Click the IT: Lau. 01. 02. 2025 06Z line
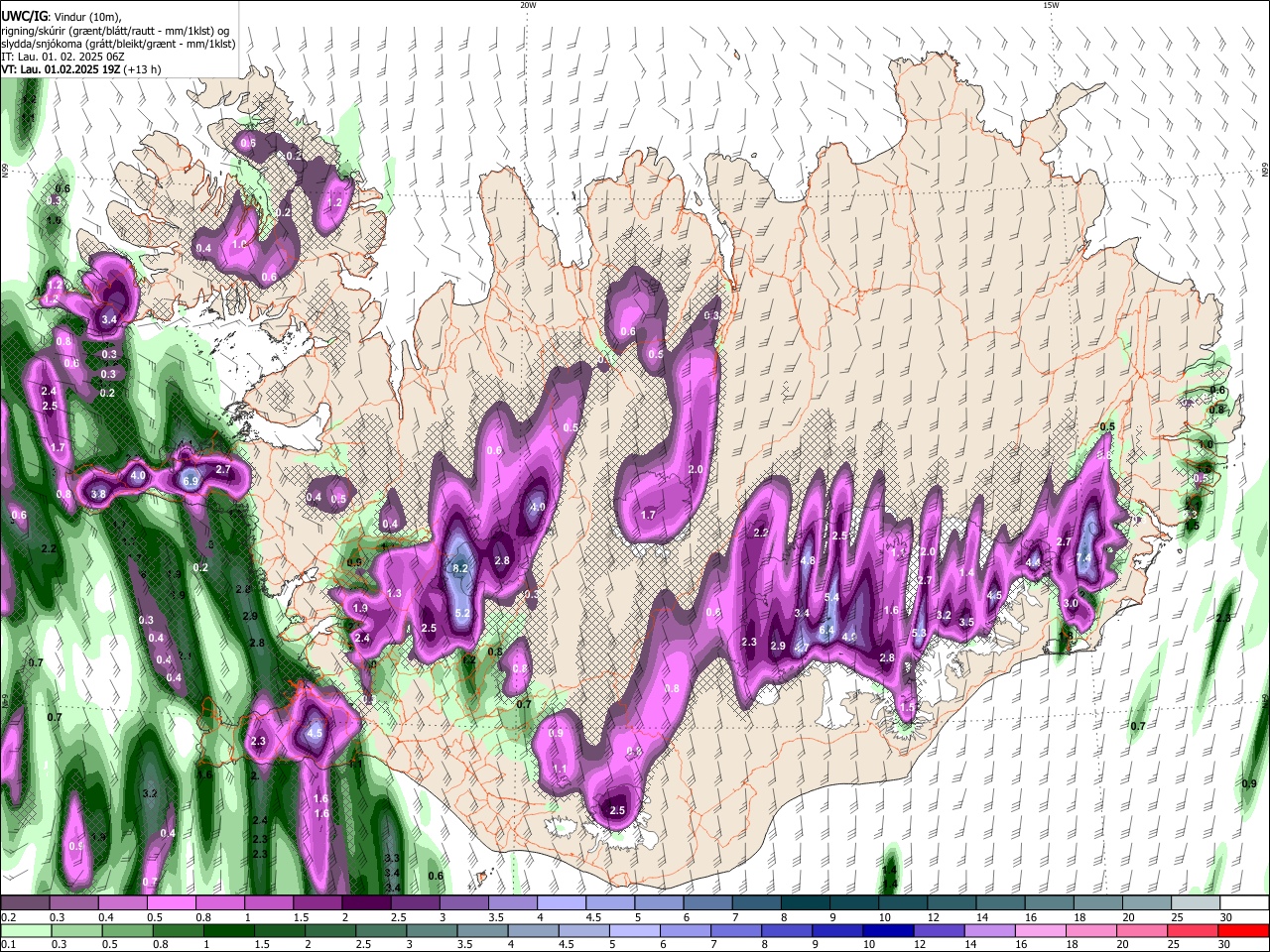1270x952 pixels. point(64,57)
